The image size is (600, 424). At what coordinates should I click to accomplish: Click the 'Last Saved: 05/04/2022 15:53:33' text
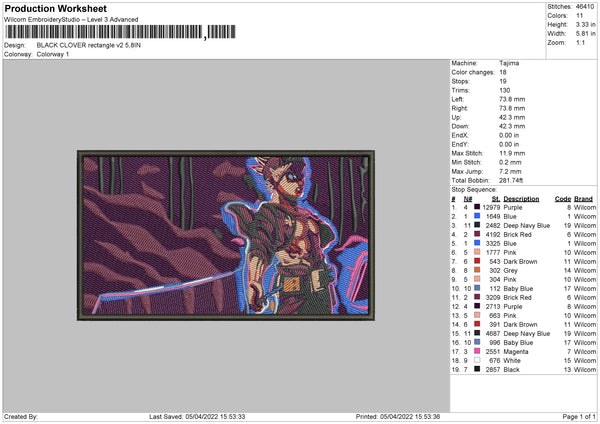[x=197, y=416]
